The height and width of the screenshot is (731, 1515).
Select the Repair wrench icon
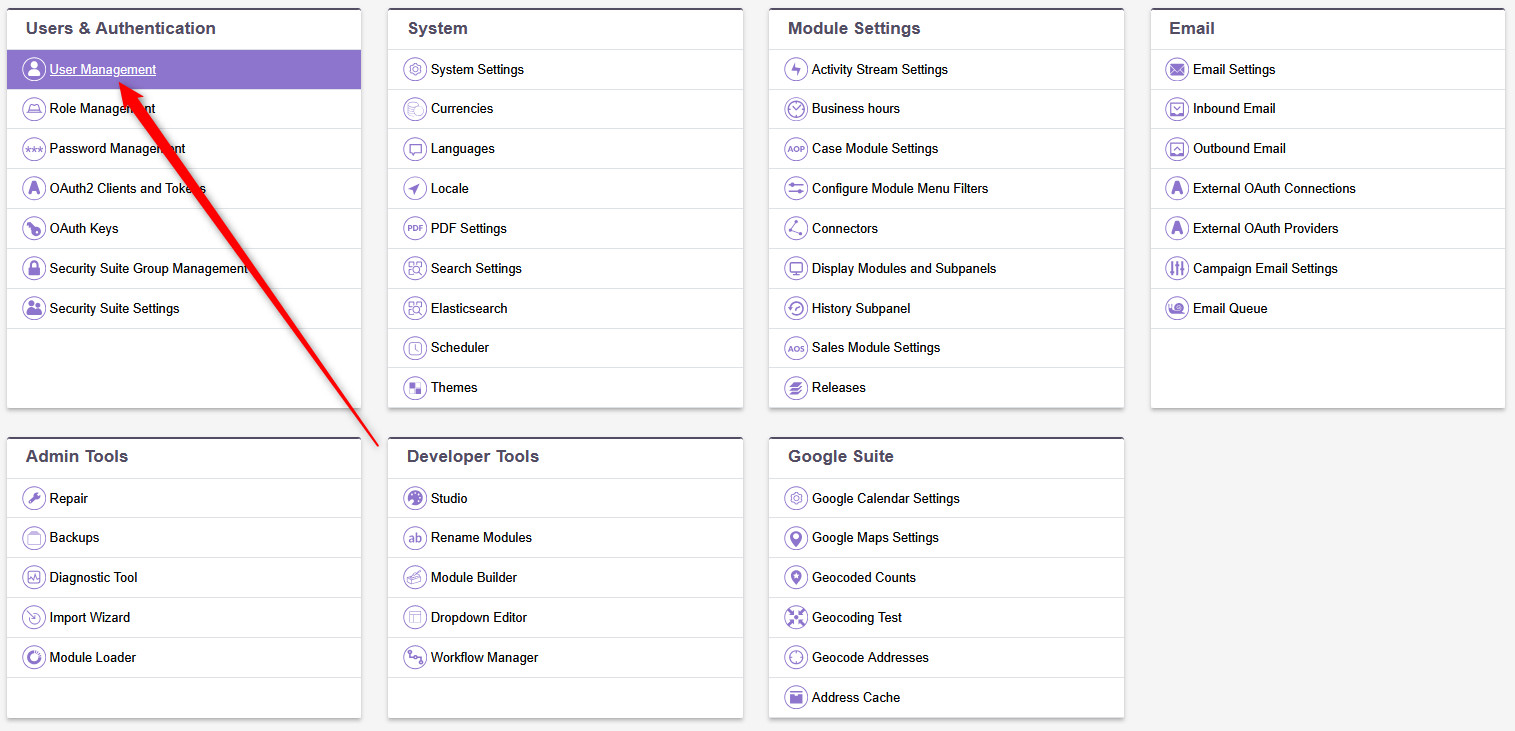pos(33,498)
